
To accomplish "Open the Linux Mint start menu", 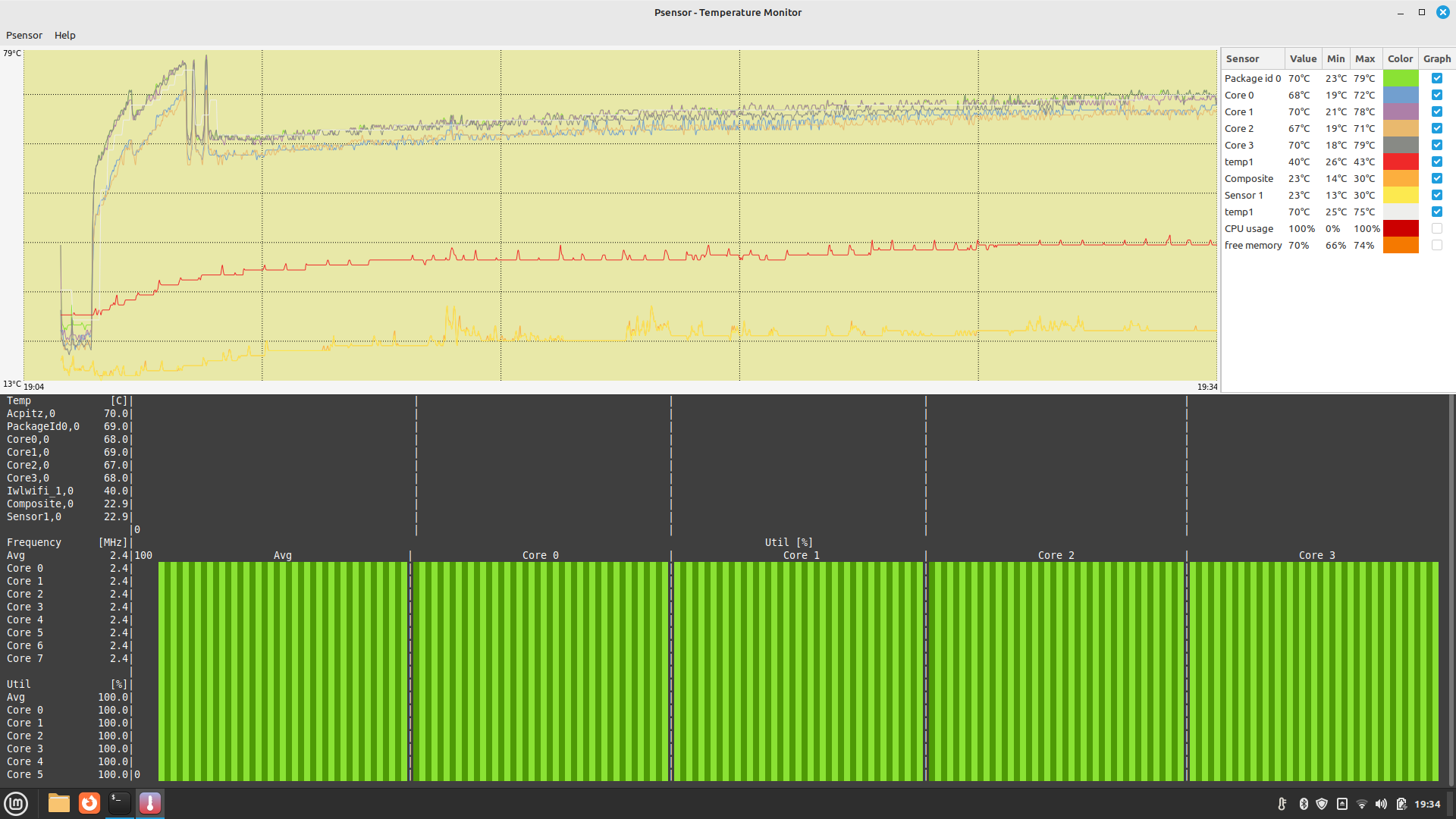I will tap(16, 803).
